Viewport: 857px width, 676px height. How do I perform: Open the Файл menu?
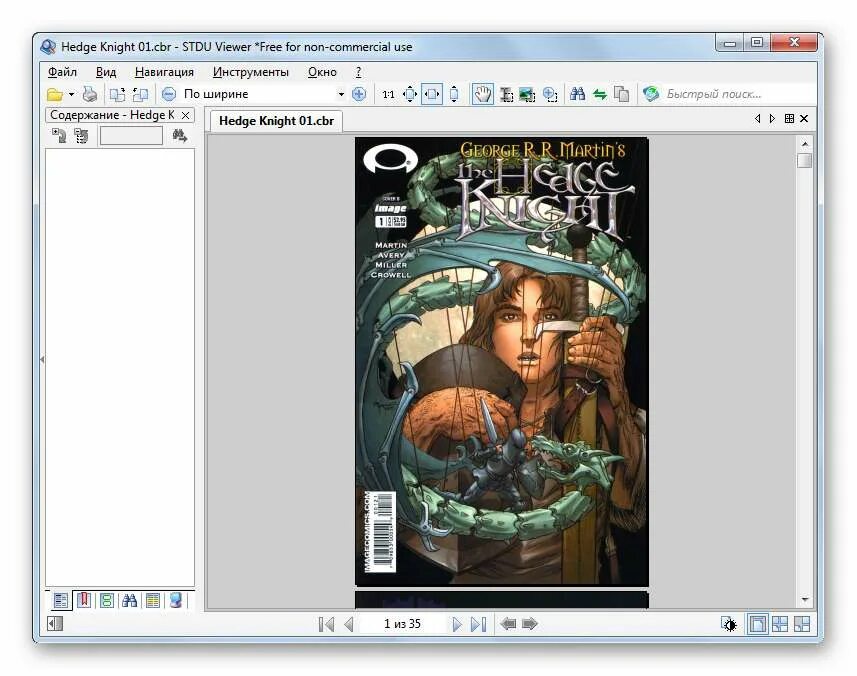coord(62,72)
